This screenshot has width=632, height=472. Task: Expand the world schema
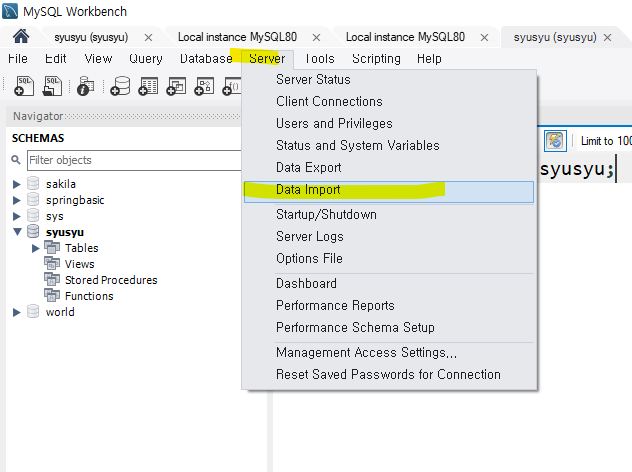tap(17, 312)
